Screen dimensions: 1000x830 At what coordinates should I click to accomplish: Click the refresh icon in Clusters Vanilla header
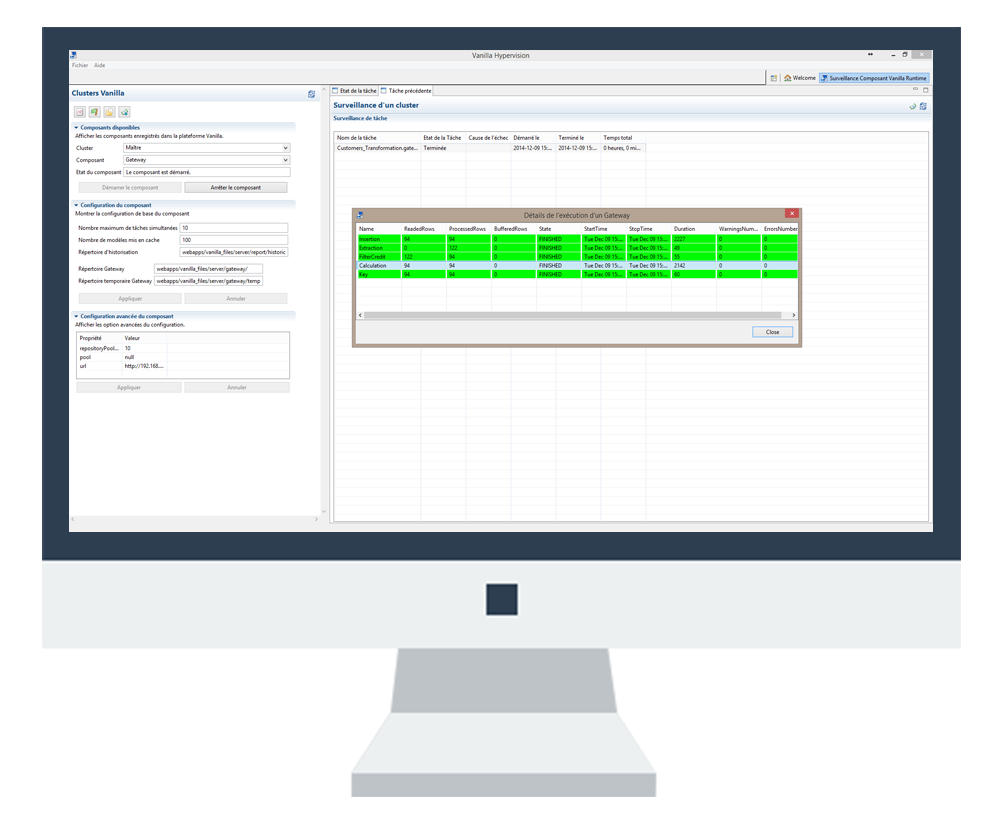[311, 94]
